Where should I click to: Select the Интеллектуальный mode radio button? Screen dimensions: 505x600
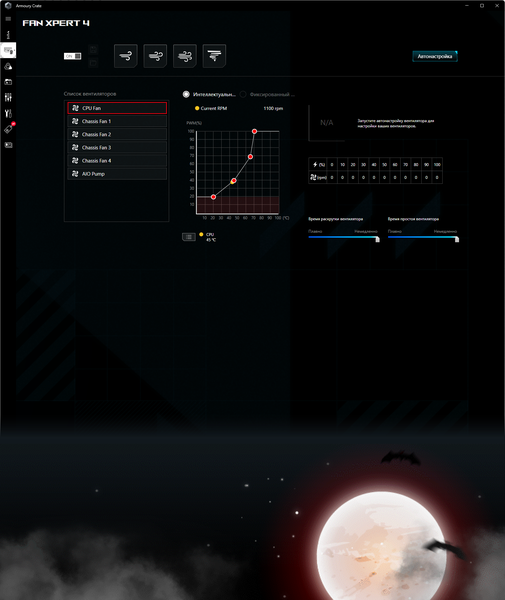click(x=186, y=94)
